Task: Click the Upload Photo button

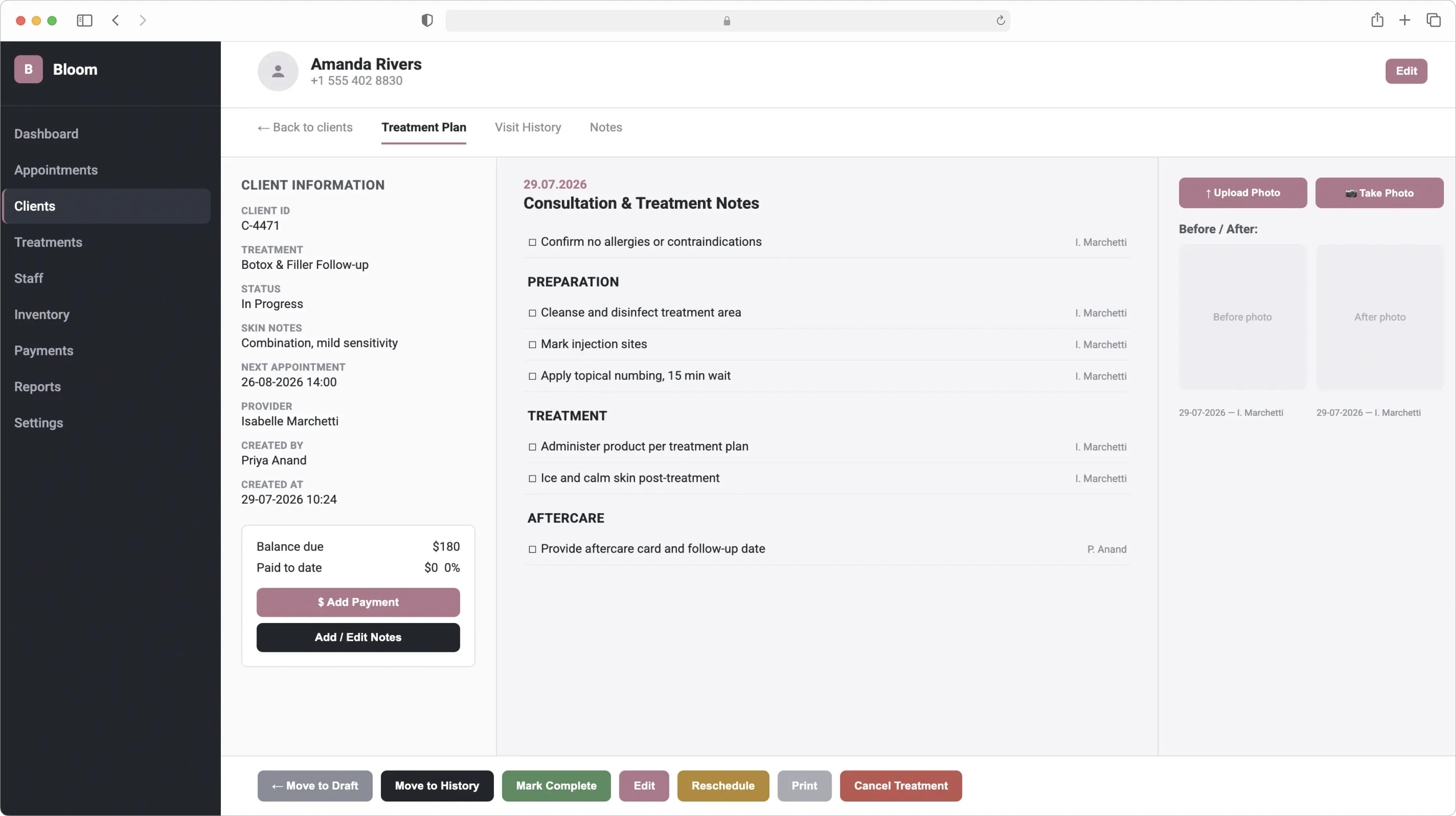Action: [x=1242, y=193]
